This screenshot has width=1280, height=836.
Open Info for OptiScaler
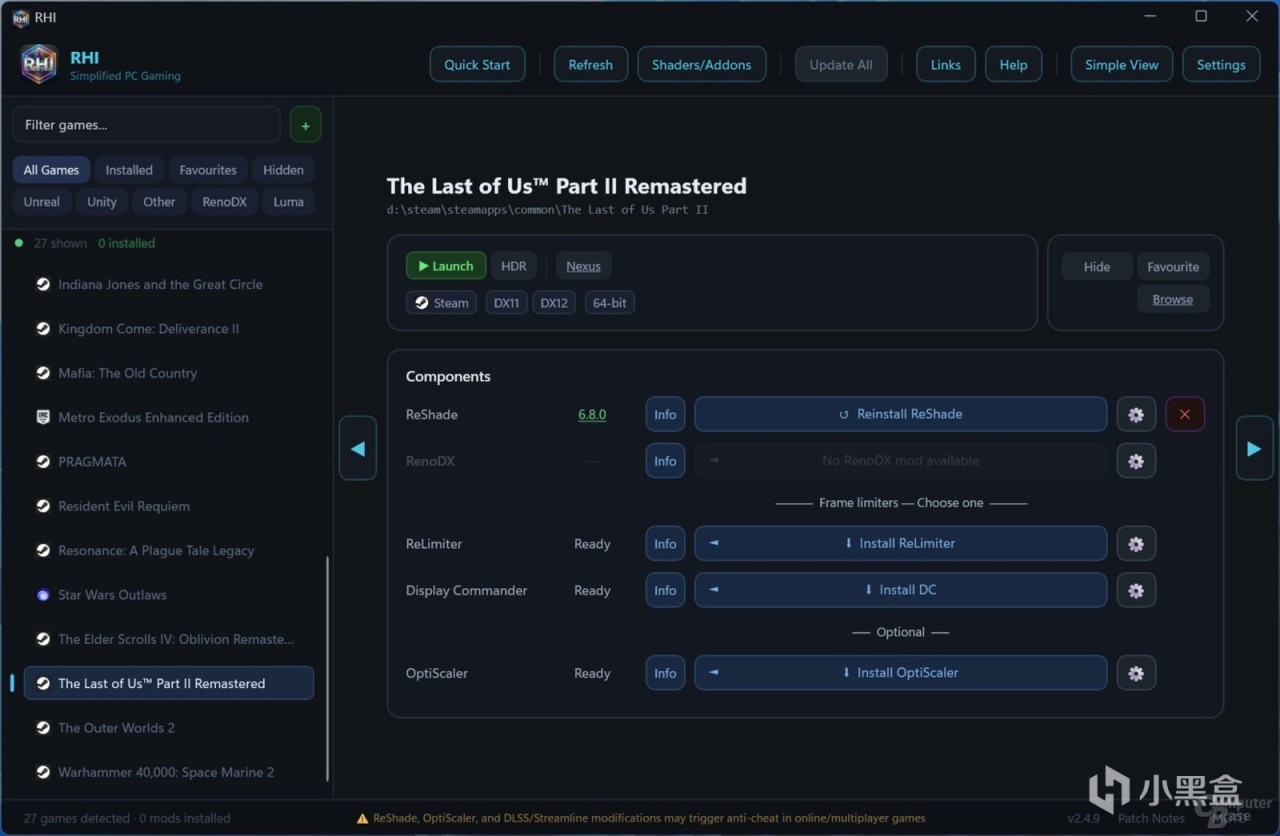[x=665, y=673]
